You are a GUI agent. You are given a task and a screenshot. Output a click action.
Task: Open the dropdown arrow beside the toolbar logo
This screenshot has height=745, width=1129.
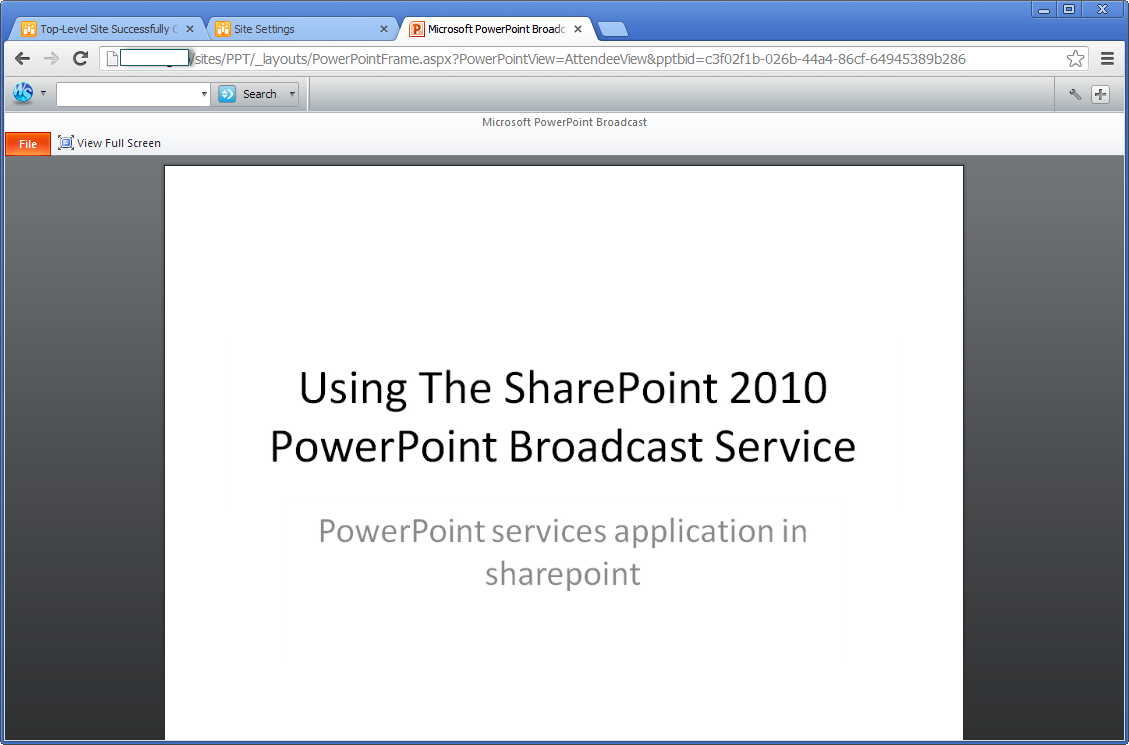43,94
